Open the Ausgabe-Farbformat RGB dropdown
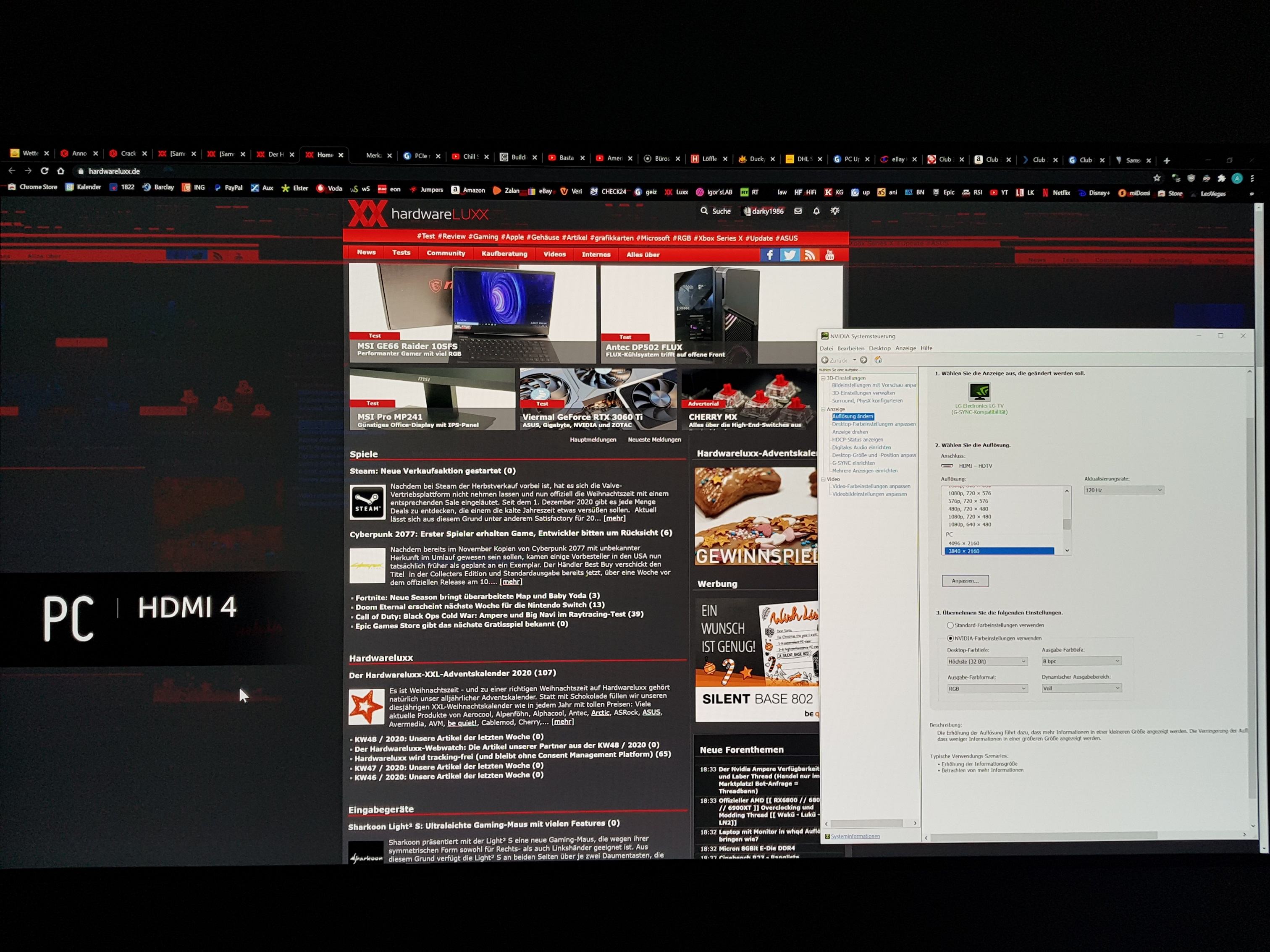1270x952 pixels. [987, 688]
